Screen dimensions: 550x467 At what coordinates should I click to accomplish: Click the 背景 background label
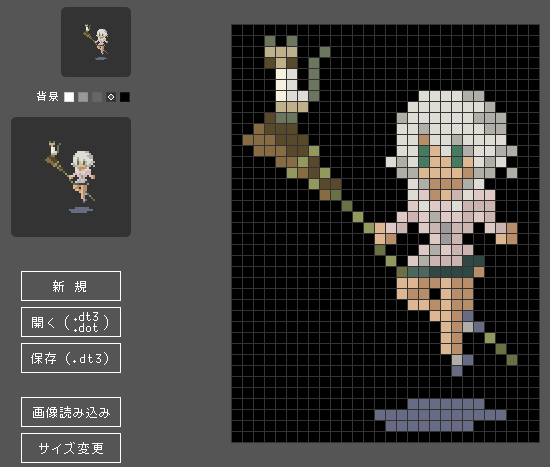(48, 96)
